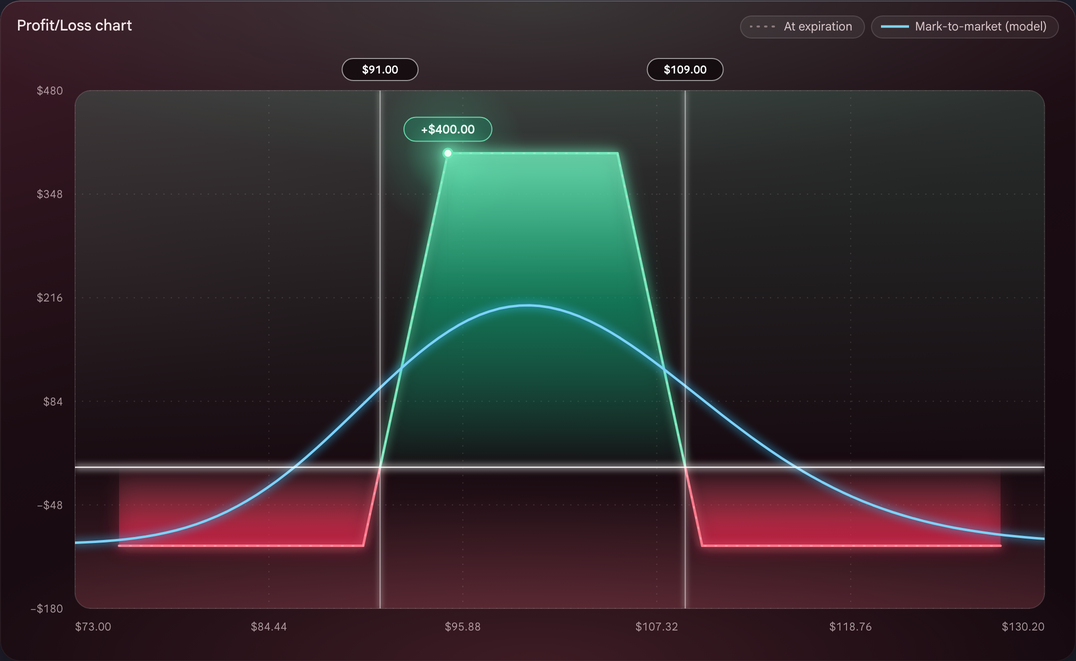This screenshot has width=1076, height=661.
Task: Click the $107.32 x-axis label
Action: pyautogui.click(x=657, y=627)
